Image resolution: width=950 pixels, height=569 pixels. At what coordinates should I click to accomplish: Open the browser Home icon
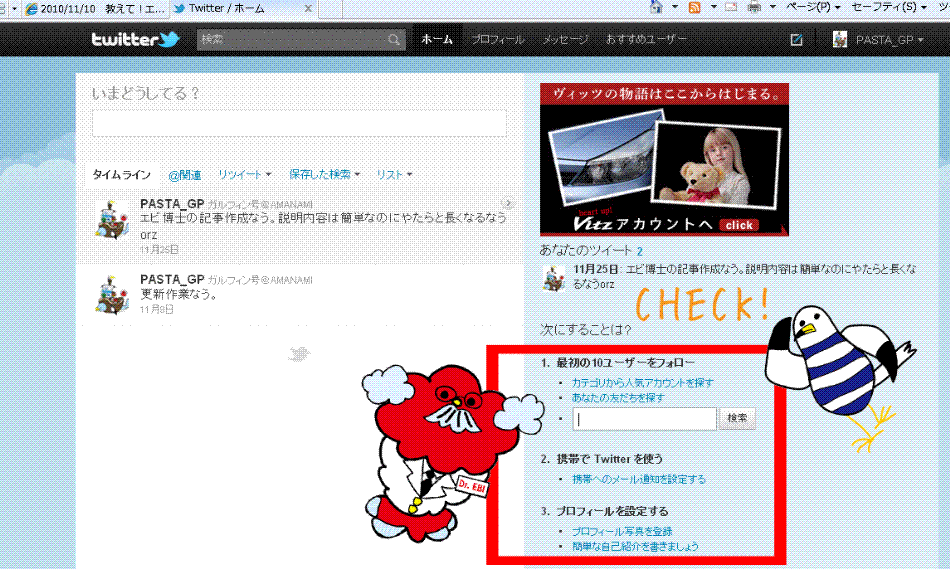[x=656, y=7]
